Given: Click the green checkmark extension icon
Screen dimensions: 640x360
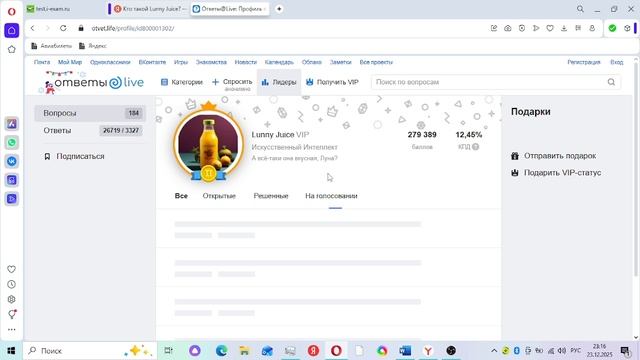Looking at the screenshot, I should coord(612,28).
